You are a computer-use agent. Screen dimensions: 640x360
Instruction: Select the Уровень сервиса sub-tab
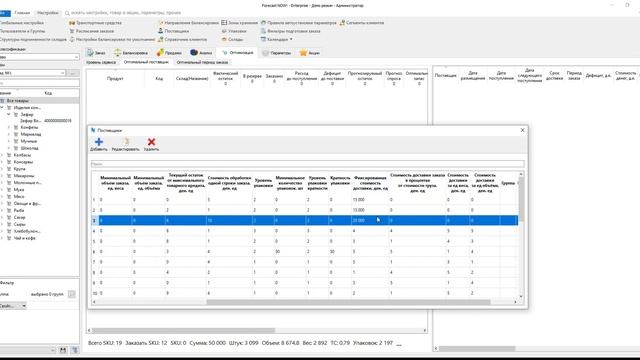[101, 62]
